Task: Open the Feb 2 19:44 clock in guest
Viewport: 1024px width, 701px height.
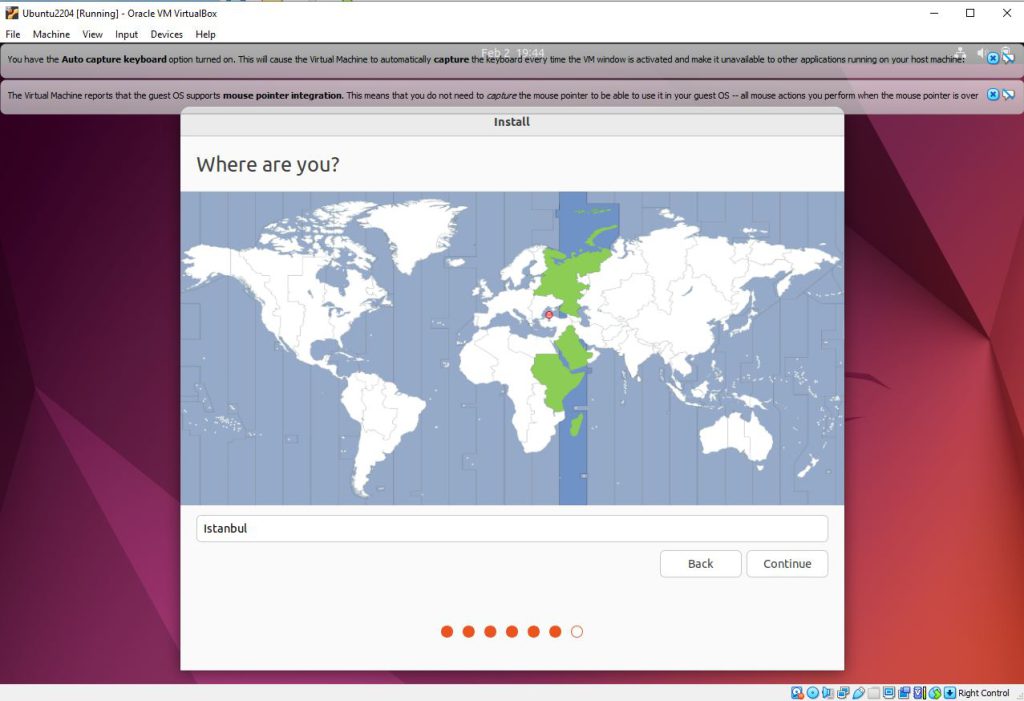Action: (x=513, y=52)
